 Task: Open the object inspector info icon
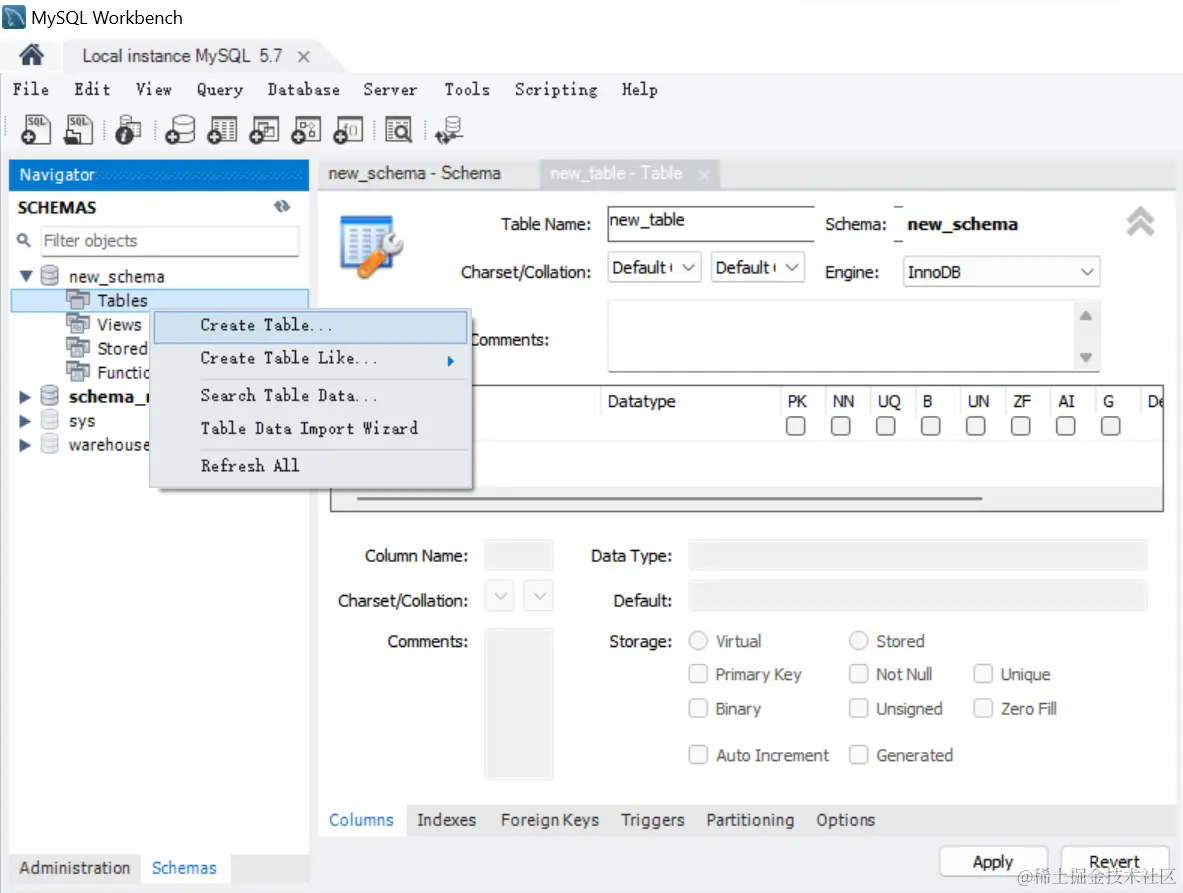[x=128, y=130]
